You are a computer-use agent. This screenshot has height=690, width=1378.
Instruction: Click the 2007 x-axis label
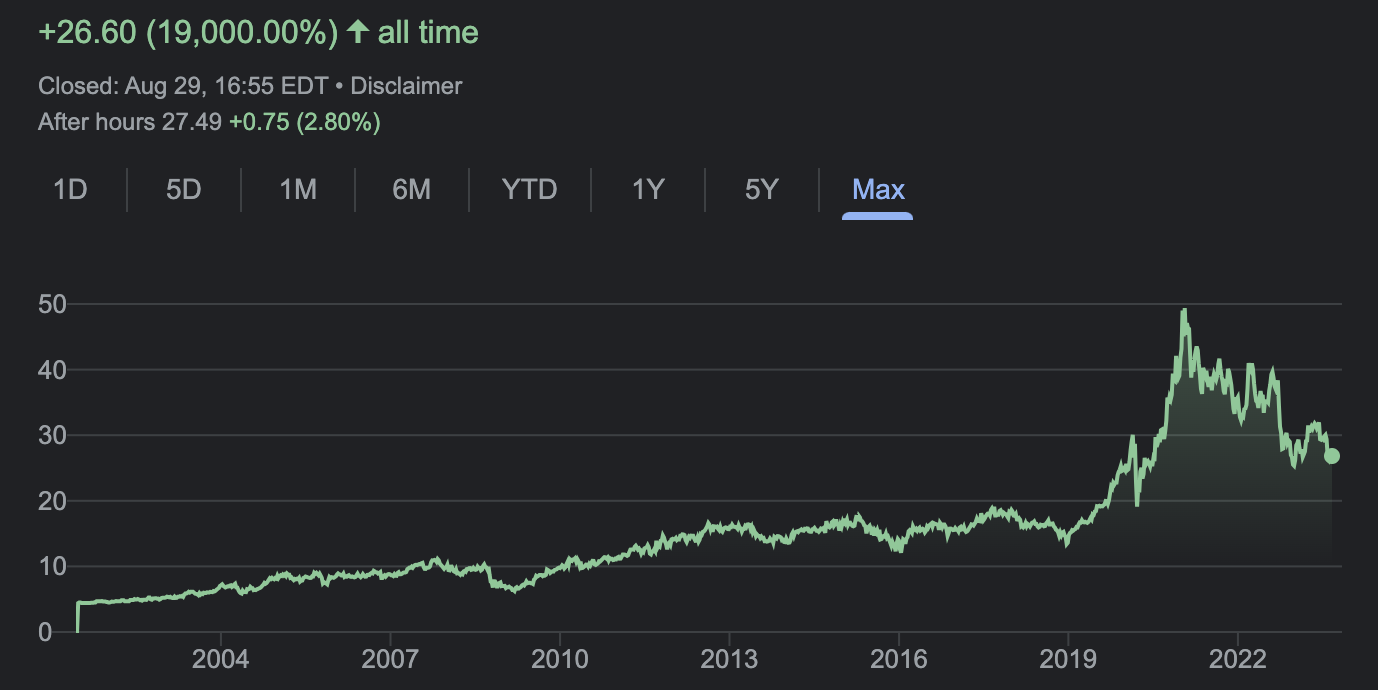[x=390, y=659]
